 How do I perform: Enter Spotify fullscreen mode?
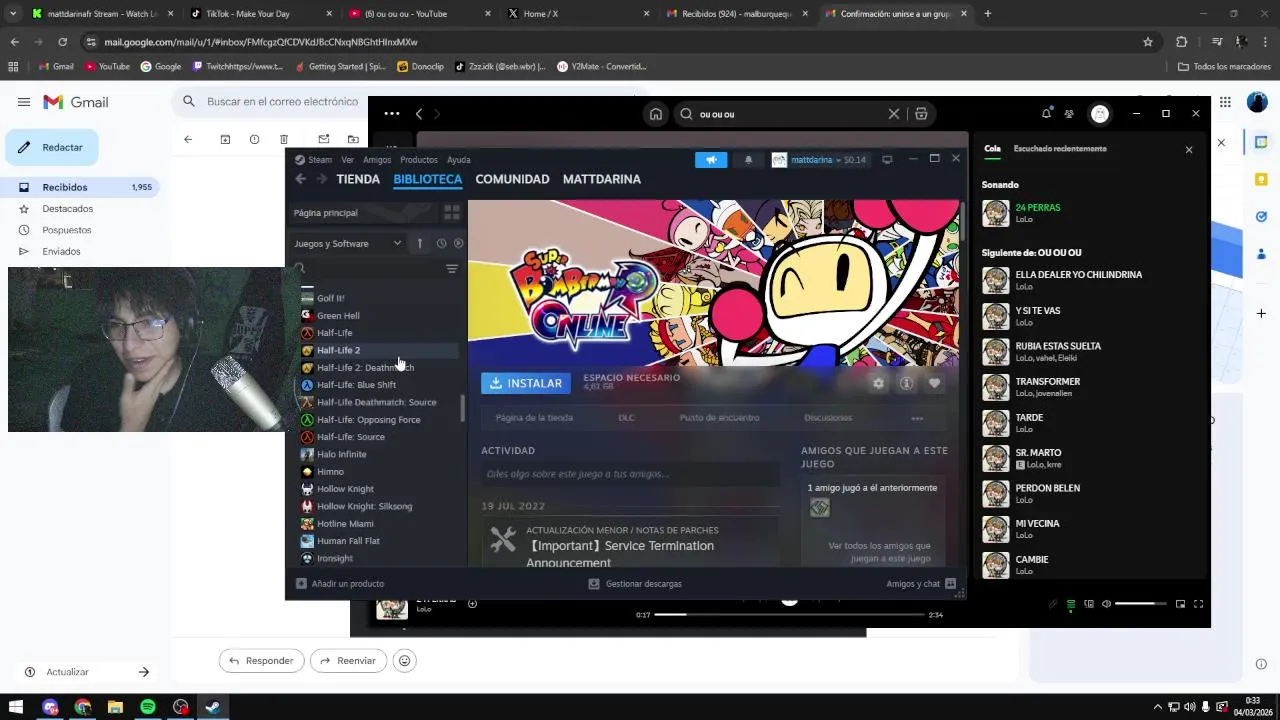pyautogui.click(x=1198, y=604)
